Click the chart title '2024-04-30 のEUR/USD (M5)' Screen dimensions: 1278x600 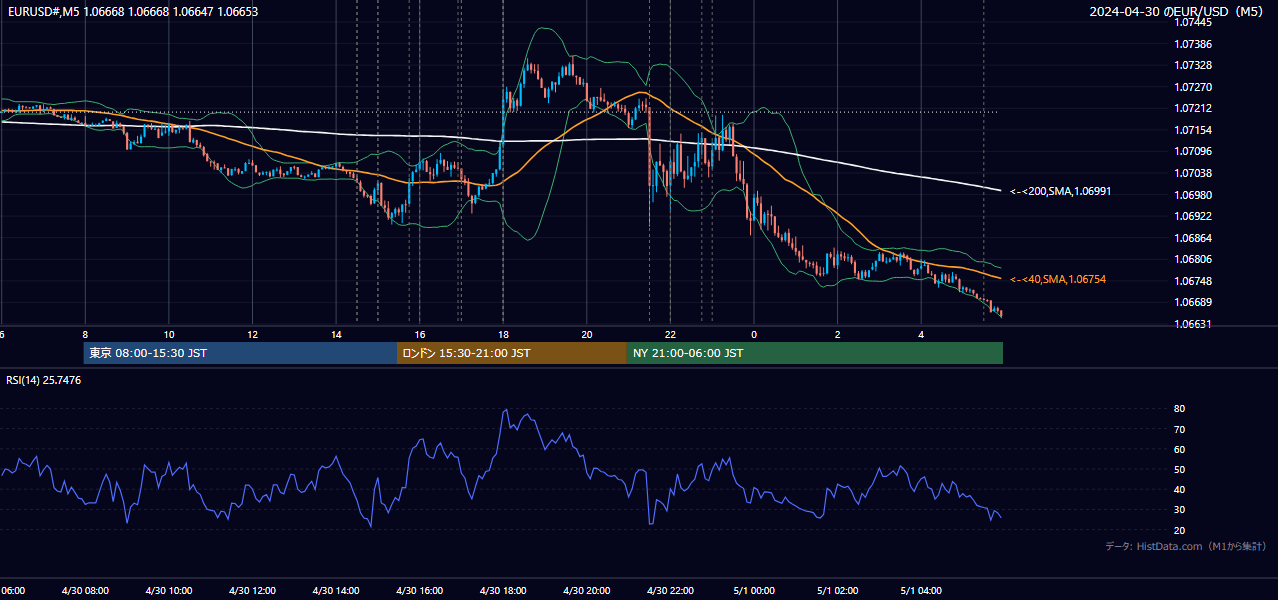pyautogui.click(x=1177, y=12)
